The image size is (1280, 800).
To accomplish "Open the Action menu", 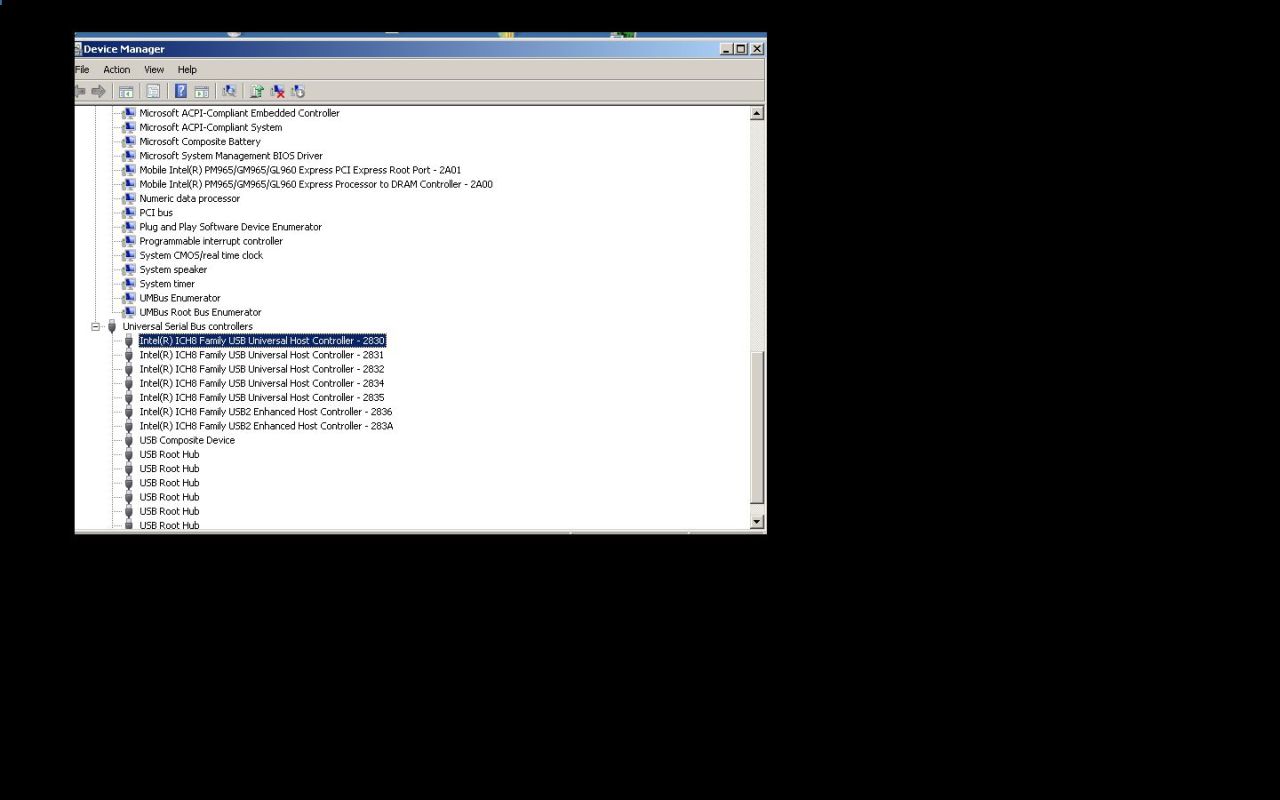I will click(117, 70).
